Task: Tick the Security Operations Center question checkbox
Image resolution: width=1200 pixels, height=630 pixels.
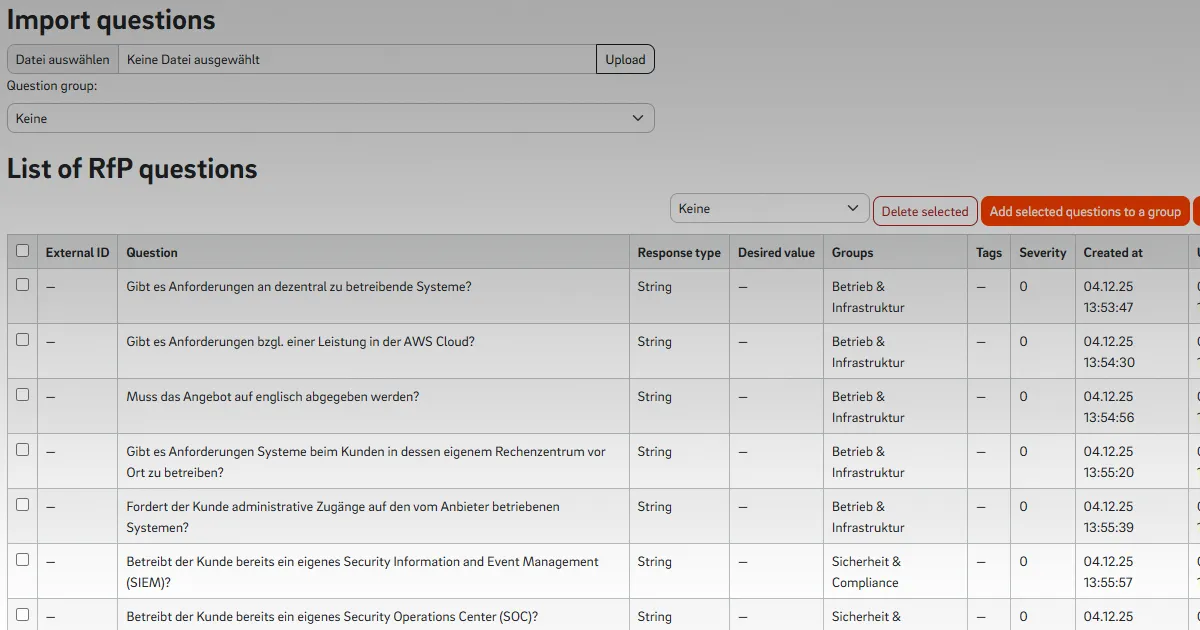Action: 23,615
